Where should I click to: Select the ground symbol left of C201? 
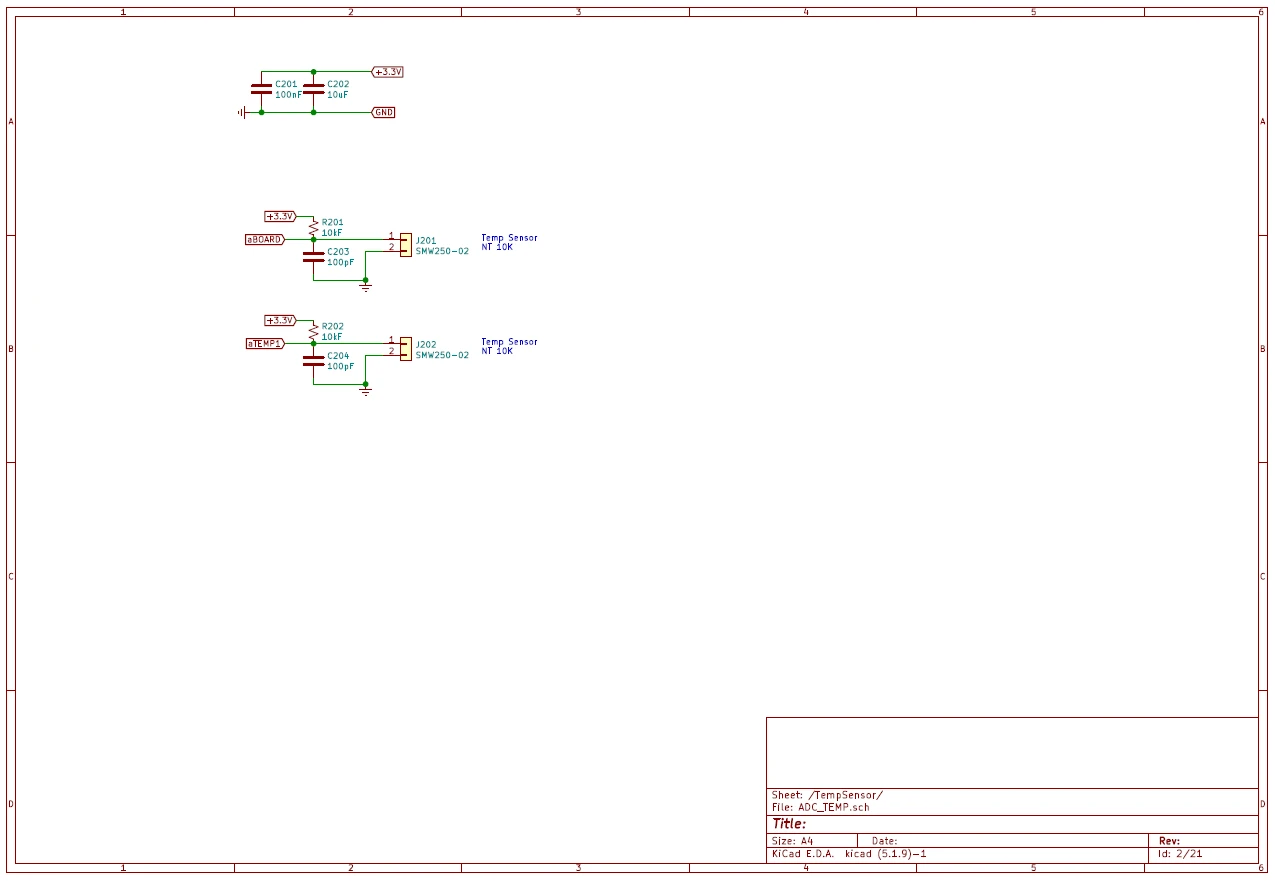242,112
